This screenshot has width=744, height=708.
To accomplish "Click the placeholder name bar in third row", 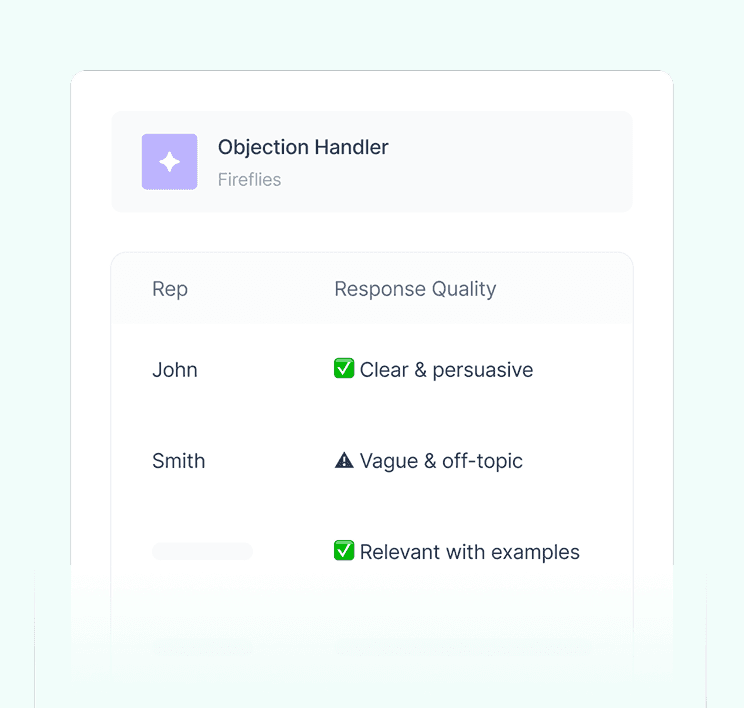I will 202,551.
